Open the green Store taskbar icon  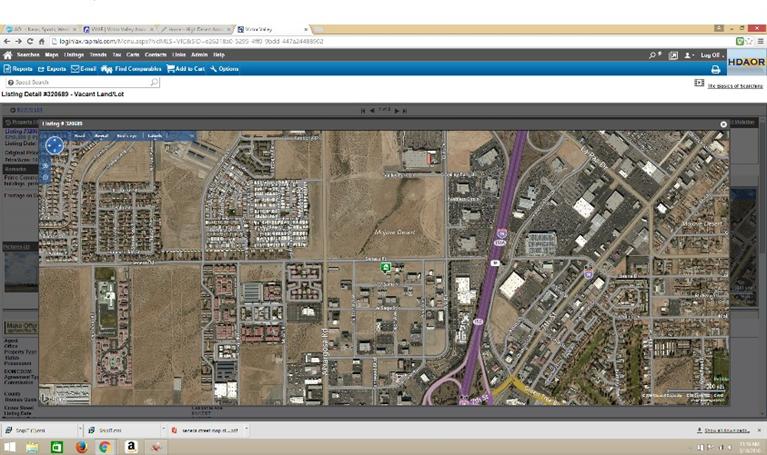[57, 447]
